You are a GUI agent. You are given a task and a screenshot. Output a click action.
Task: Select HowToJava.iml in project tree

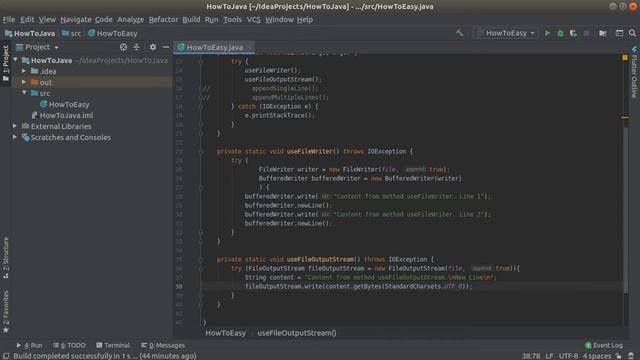tap(66, 115)
